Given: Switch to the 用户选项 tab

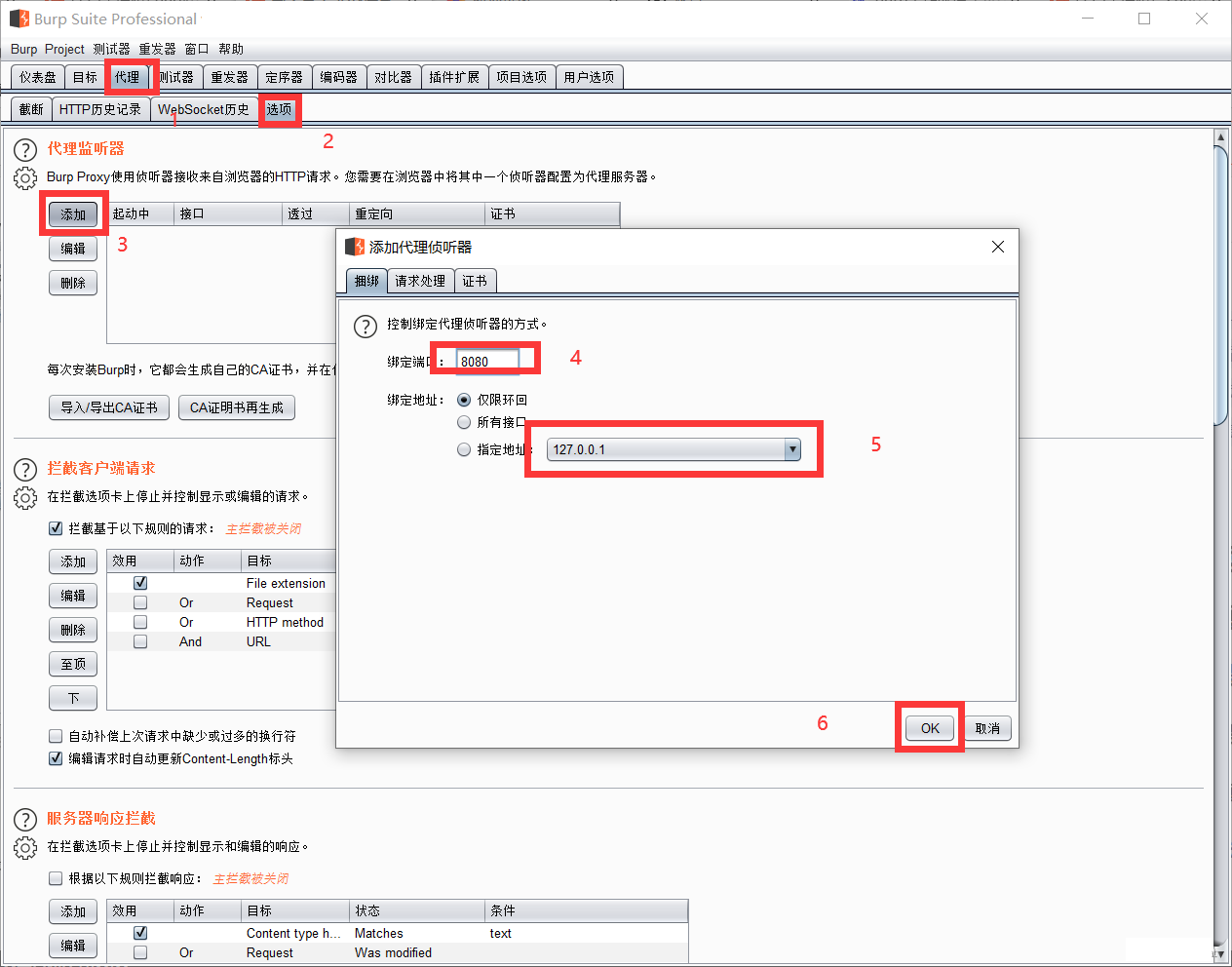Looking at the screenshot, I should (x=589, y=77).
